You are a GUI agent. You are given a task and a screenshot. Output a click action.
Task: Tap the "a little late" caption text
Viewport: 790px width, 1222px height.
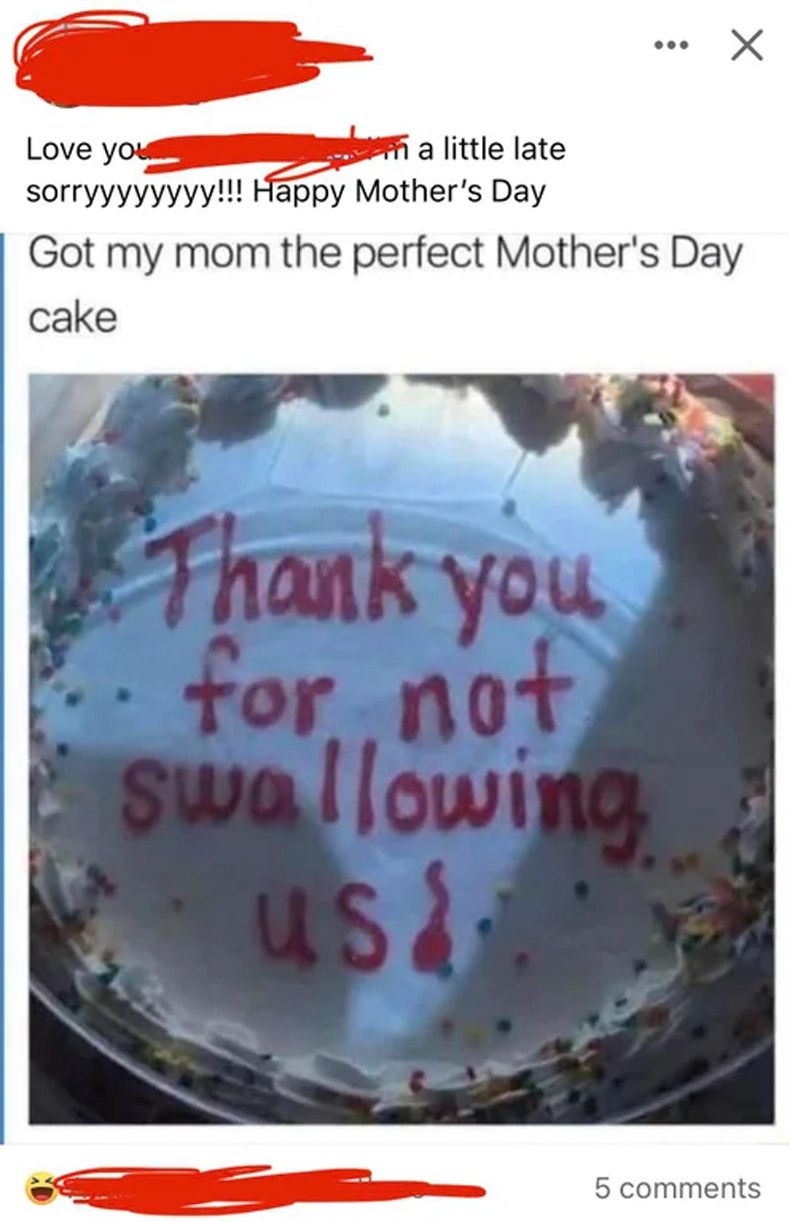point(492,150)
